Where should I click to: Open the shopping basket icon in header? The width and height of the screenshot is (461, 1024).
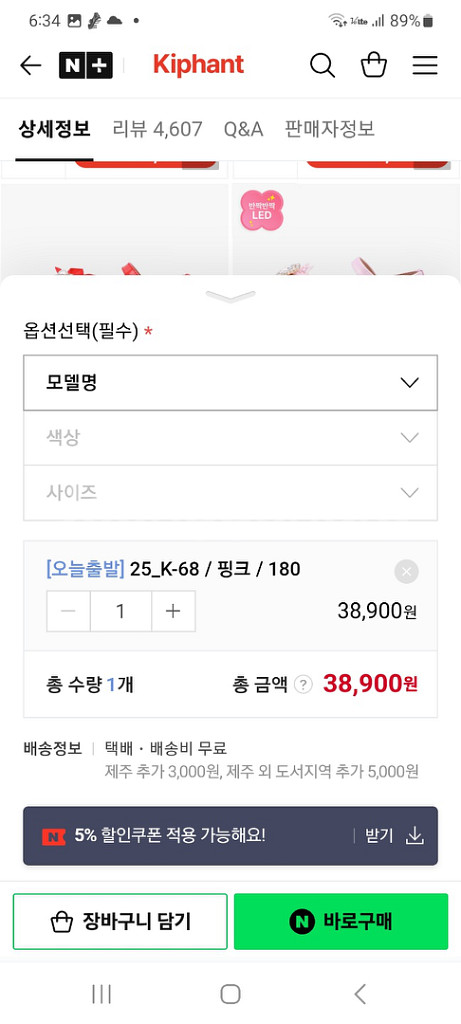pos(374,65)
